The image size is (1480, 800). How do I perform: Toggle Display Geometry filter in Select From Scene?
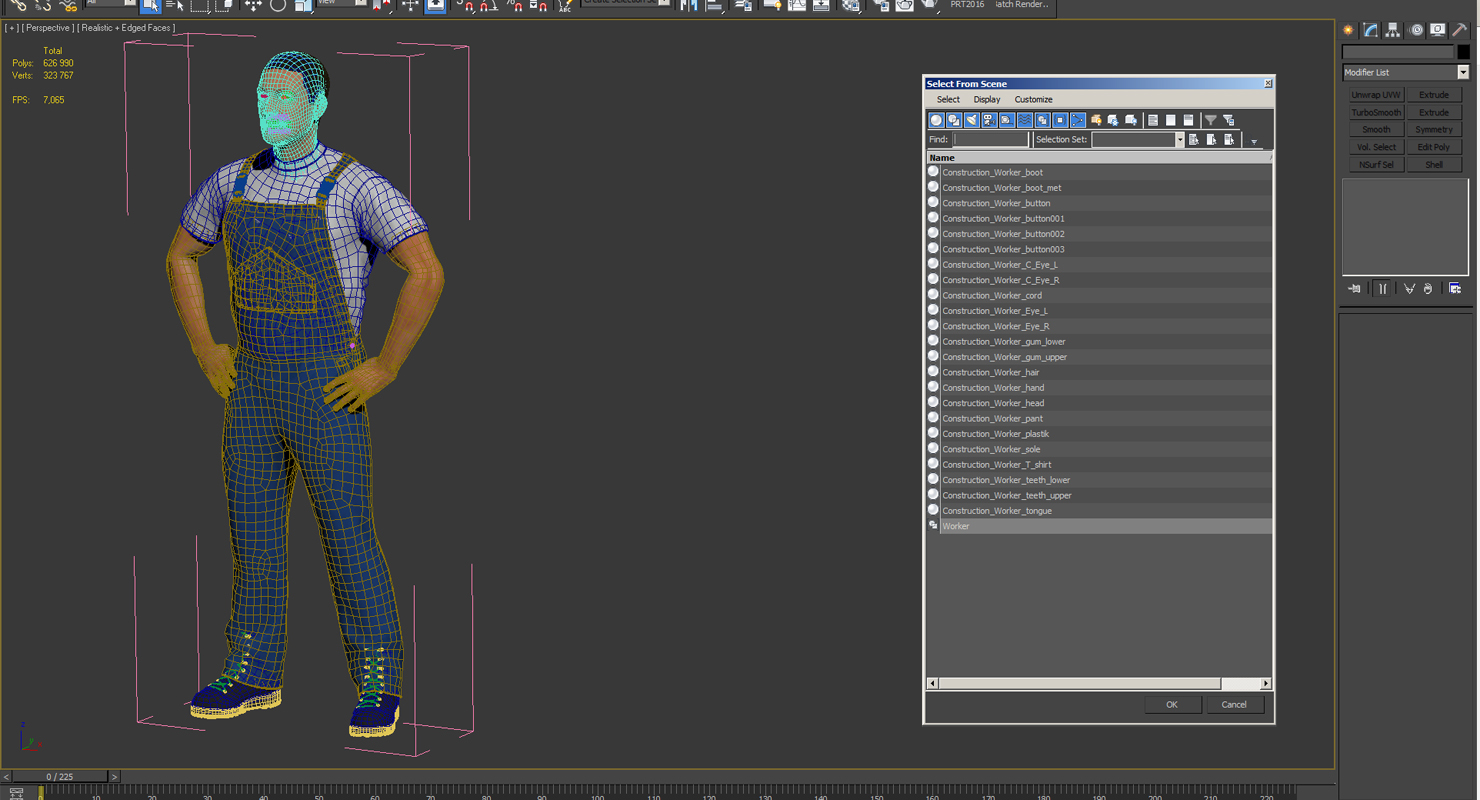936,120
